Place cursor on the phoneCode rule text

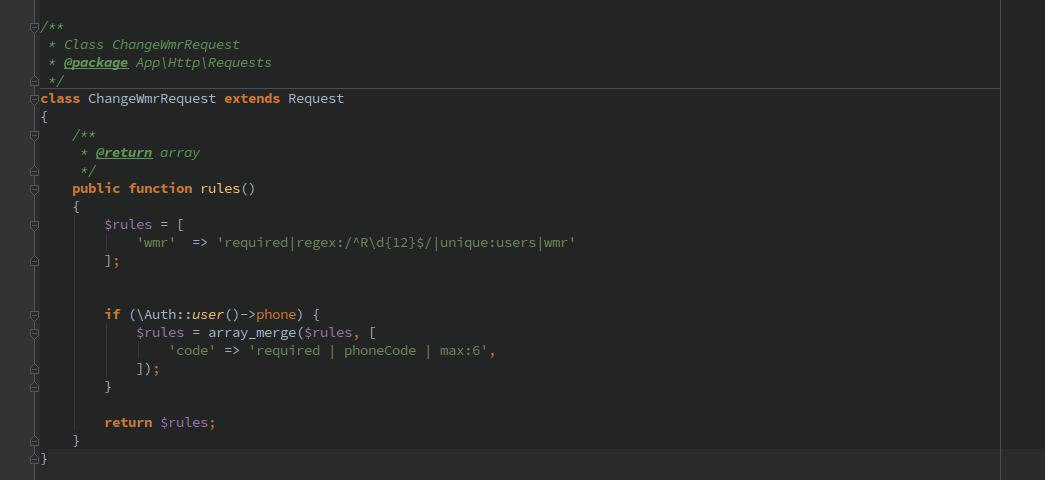click(380, 350)
